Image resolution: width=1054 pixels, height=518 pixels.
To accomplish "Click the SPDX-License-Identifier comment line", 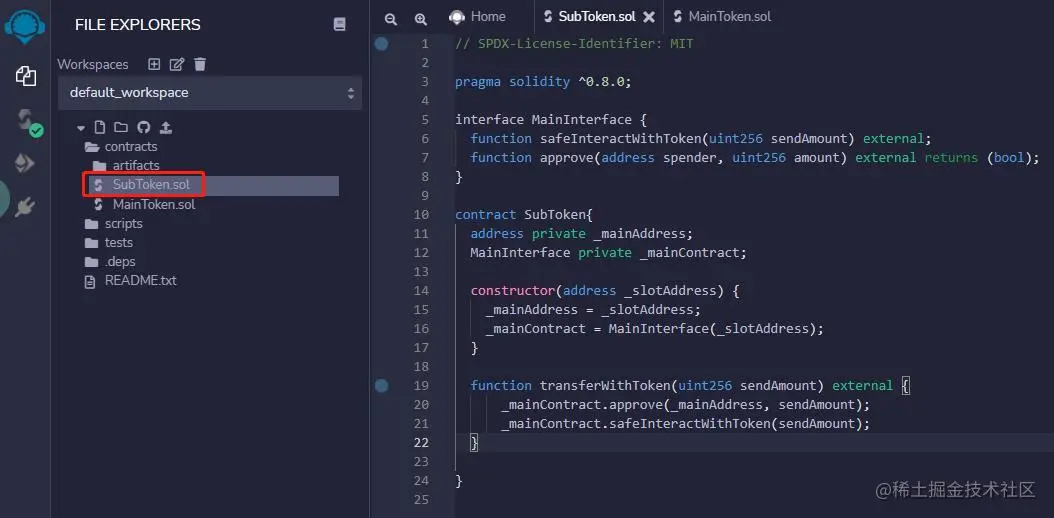I will pyautogui.click(x=574, y=44).
